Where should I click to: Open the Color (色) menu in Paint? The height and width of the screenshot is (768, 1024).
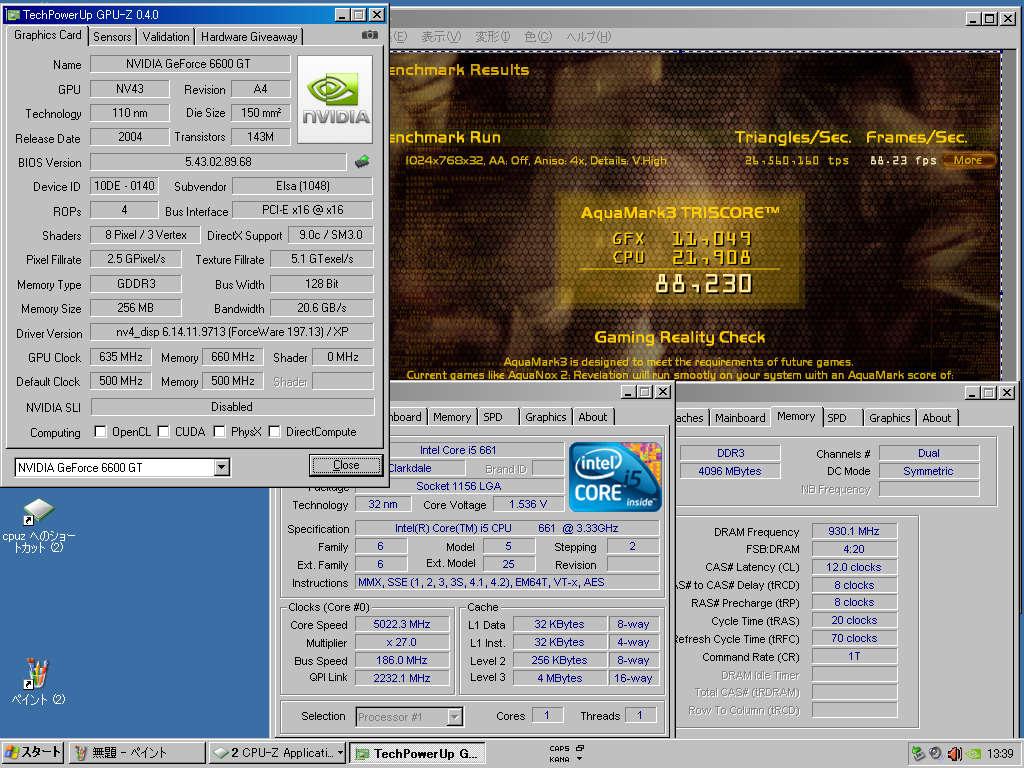point(538,37)
